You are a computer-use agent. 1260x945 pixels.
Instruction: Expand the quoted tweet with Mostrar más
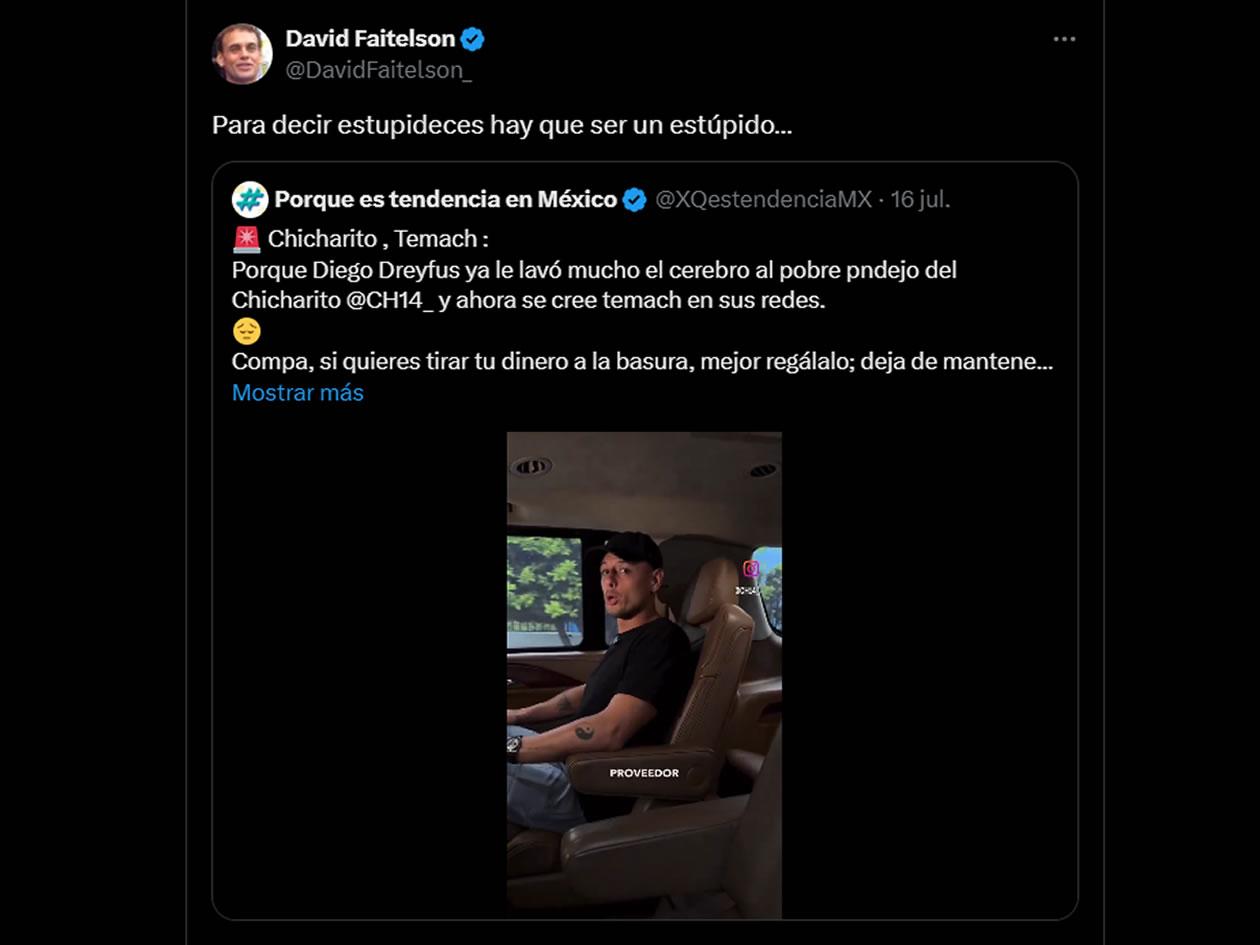coord(298,393)
